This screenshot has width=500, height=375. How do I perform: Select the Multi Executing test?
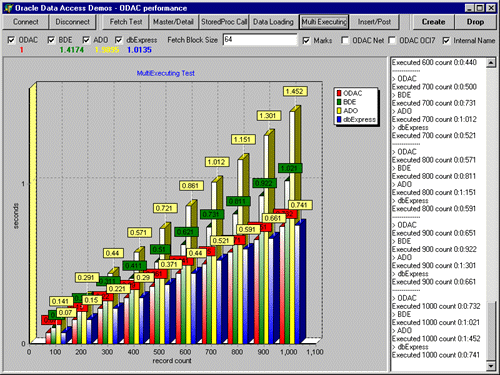click(x=324, y=22)
